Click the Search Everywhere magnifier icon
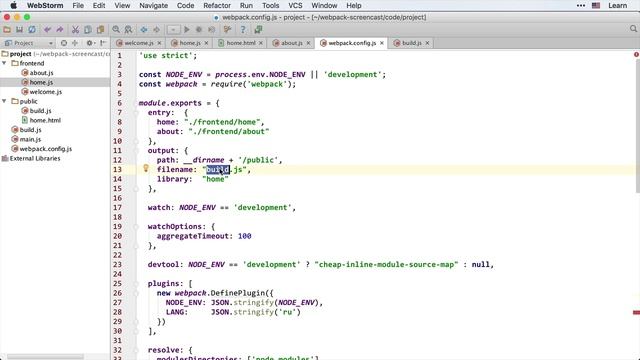 (x=633, y=29)
